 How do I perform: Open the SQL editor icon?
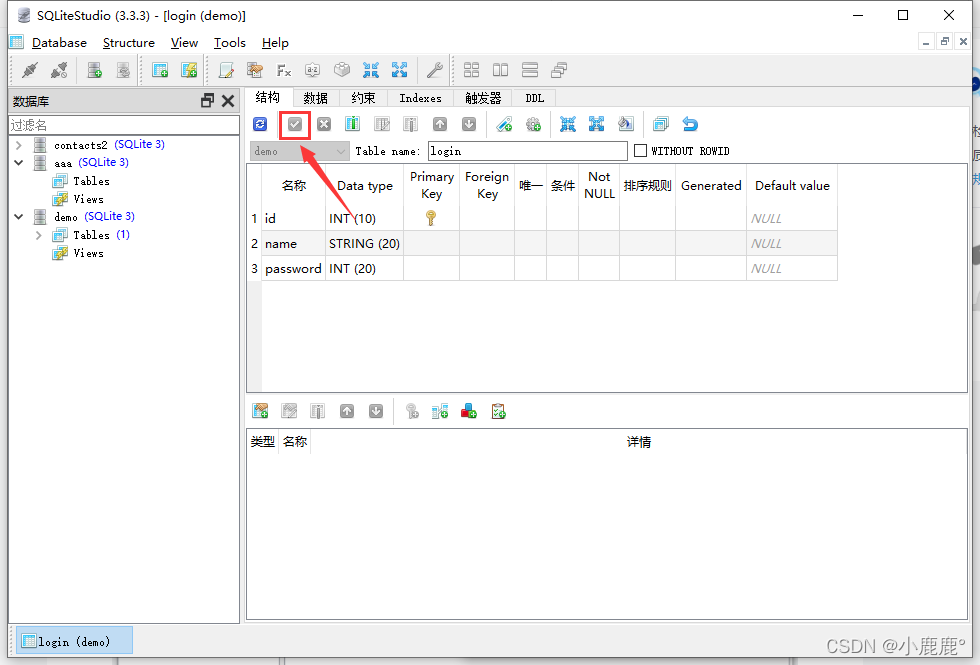226,70
